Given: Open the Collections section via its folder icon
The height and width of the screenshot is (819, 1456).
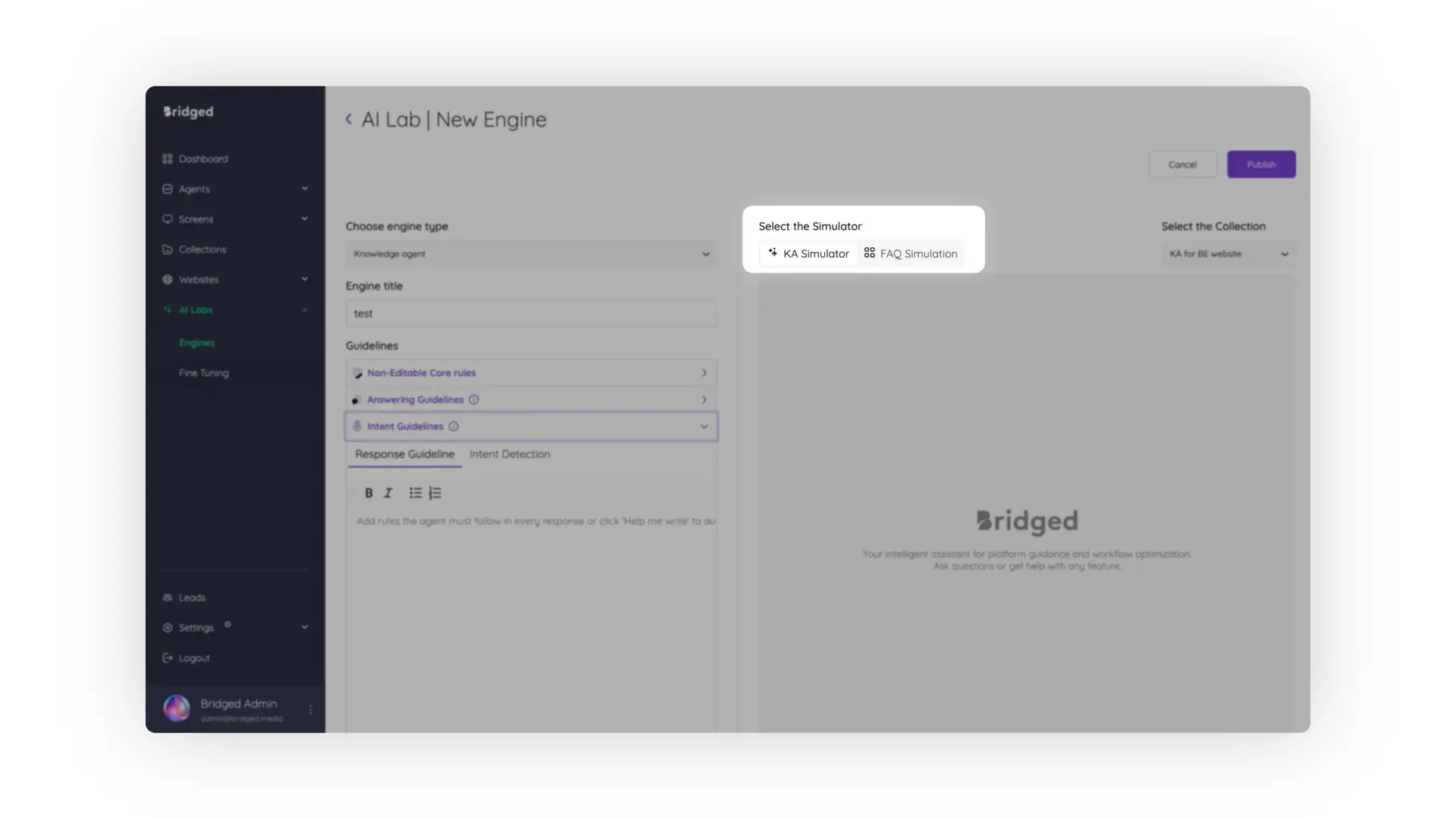Looking at the screenshot, I should click(x=168, y=249).
